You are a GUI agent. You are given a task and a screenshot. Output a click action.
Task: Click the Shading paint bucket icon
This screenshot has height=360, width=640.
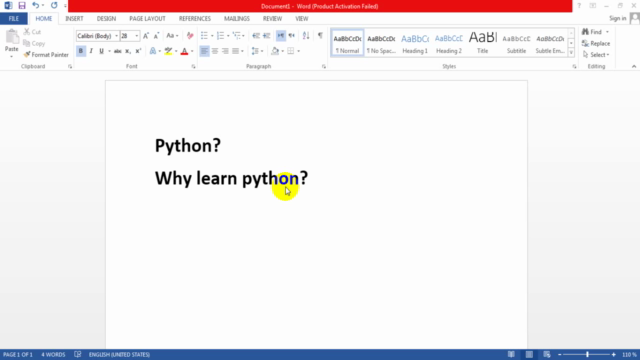pos(275,51)
